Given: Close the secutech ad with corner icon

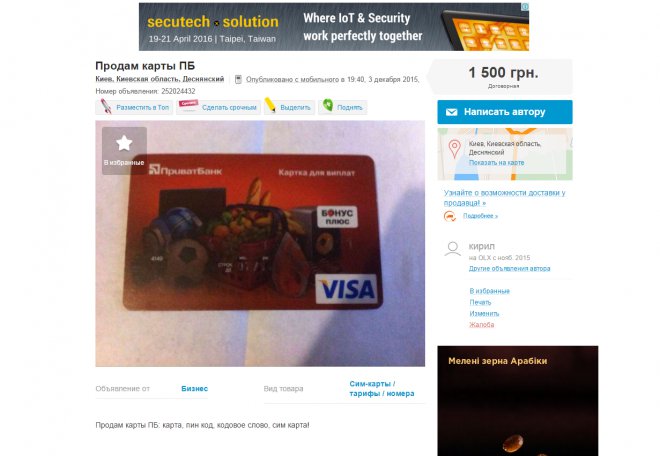Looking at the screenshot, I should pyautogui.click(x=525, y=7).
